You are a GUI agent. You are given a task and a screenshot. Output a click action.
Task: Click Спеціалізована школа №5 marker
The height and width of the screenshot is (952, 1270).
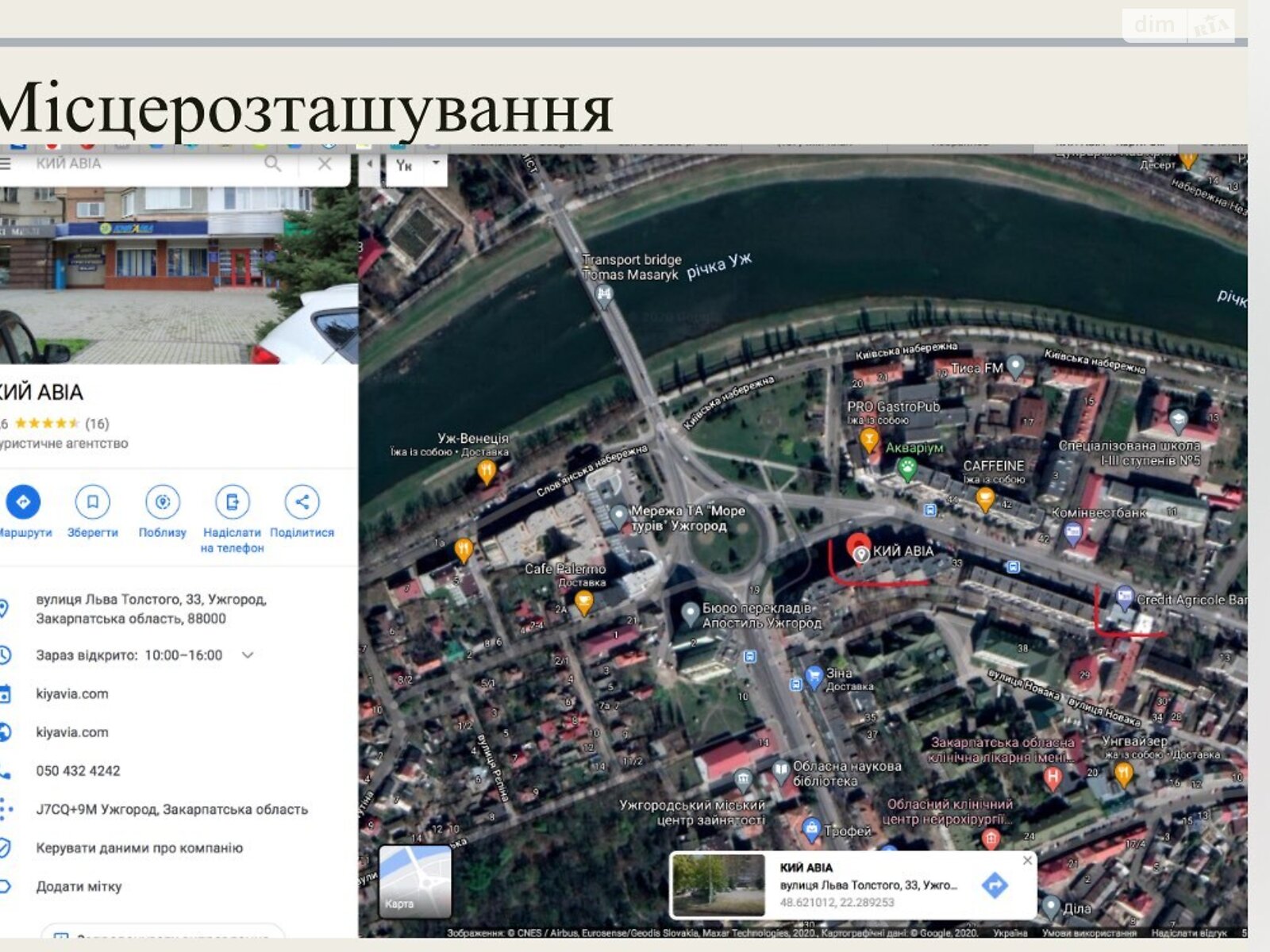click(1178, 421)
